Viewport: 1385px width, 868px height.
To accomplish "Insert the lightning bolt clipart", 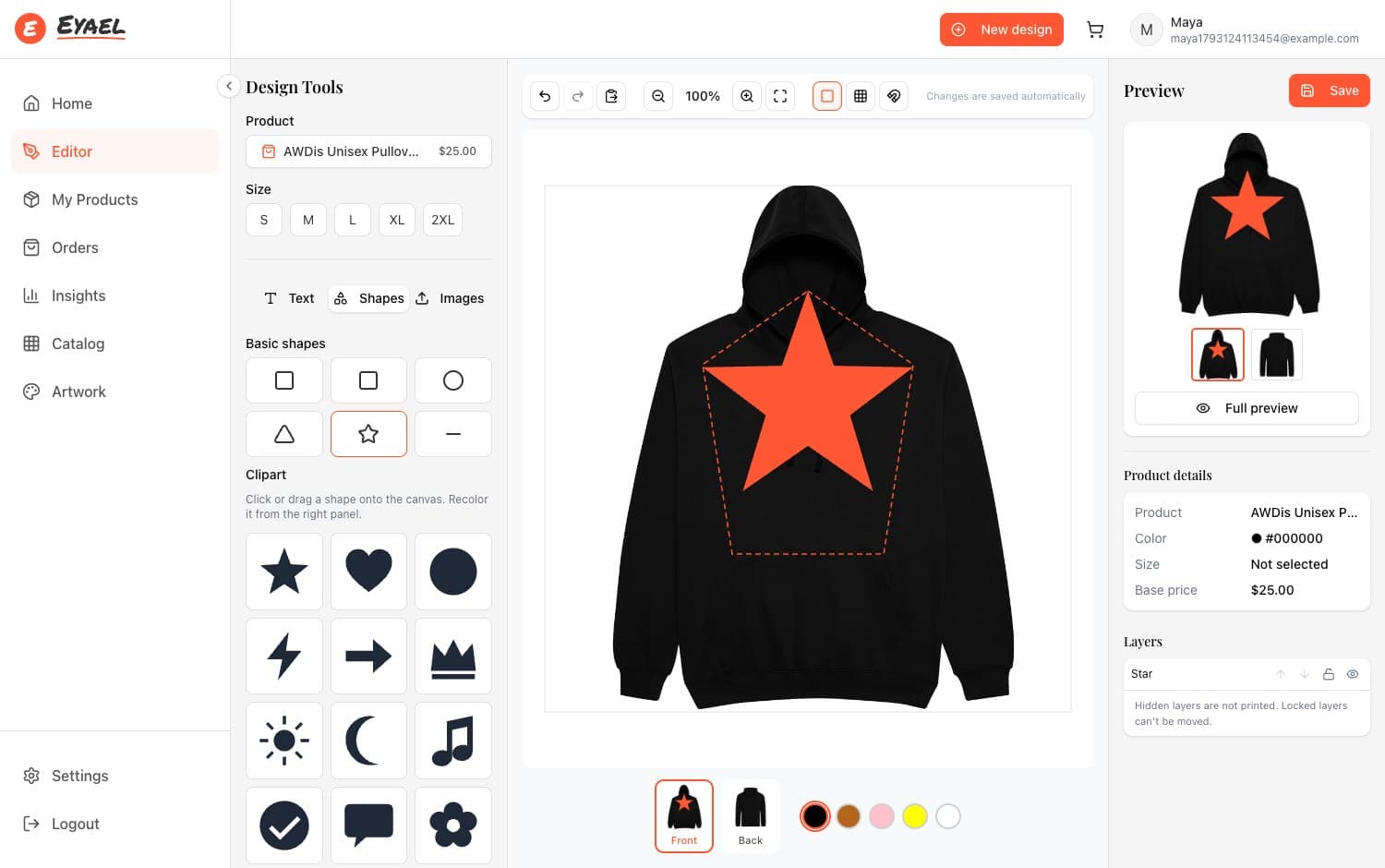I will [284, 657].
